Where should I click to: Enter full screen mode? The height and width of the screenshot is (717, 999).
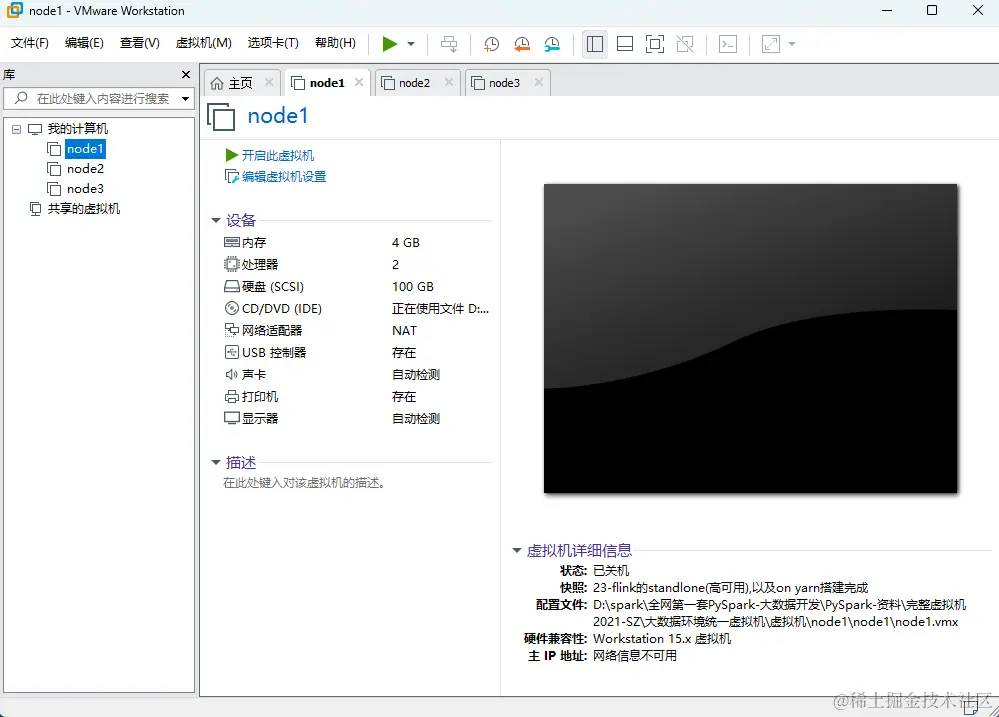(655, 44)
